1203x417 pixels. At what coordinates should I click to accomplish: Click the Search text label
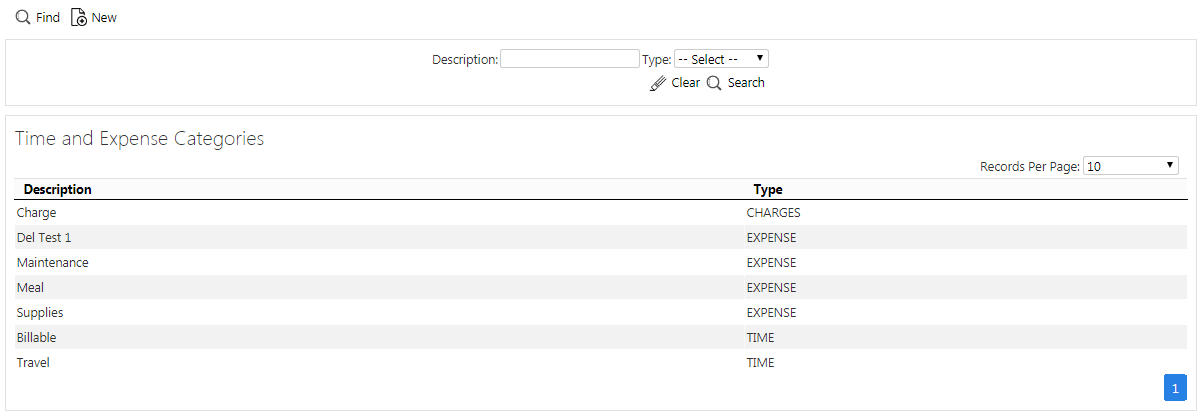pyautogui.click(x=746, y=83)
